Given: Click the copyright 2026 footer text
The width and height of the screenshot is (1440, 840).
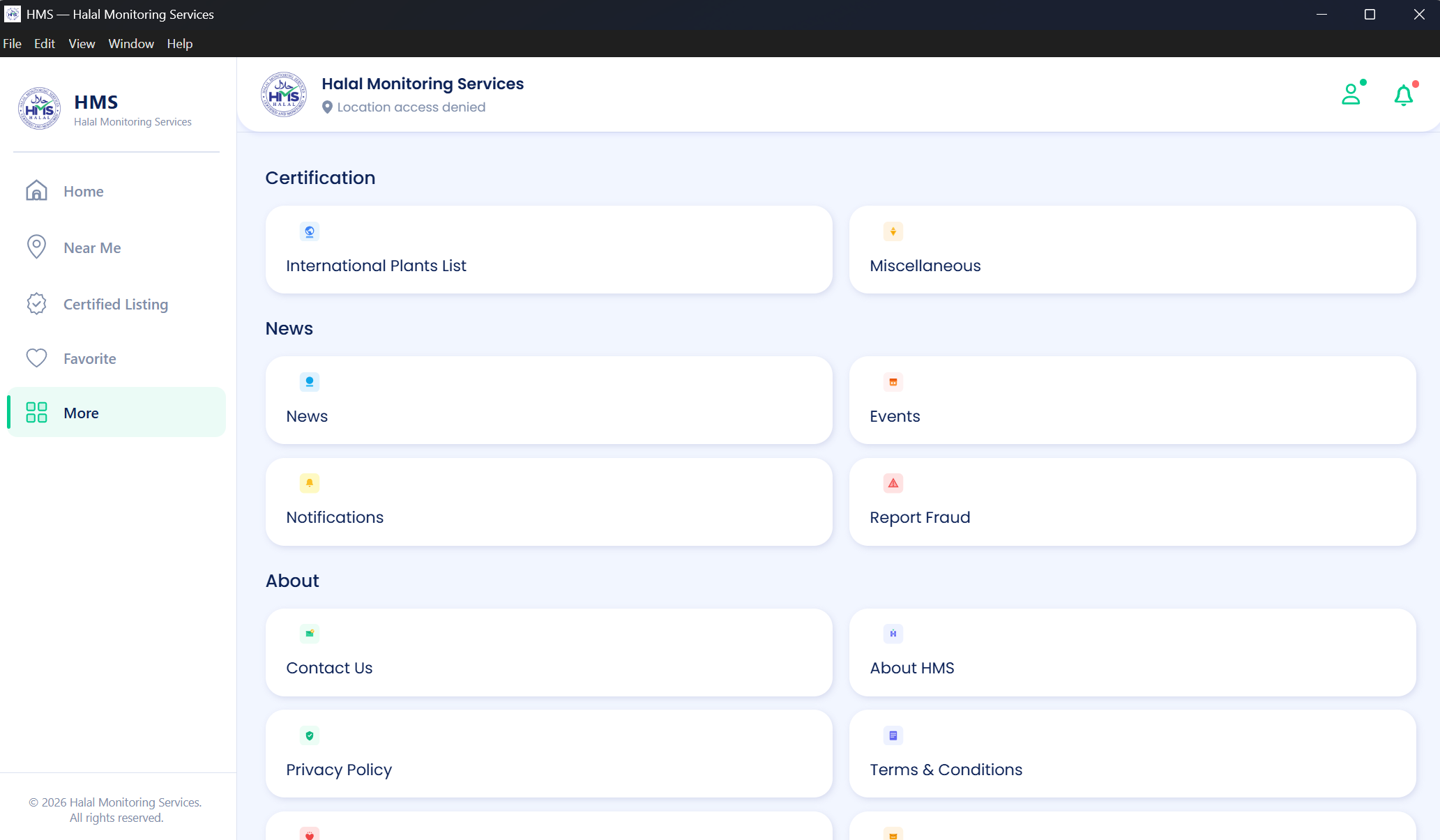Looking at the screenshot, I should pyautogui.click(x=116, y=810).
